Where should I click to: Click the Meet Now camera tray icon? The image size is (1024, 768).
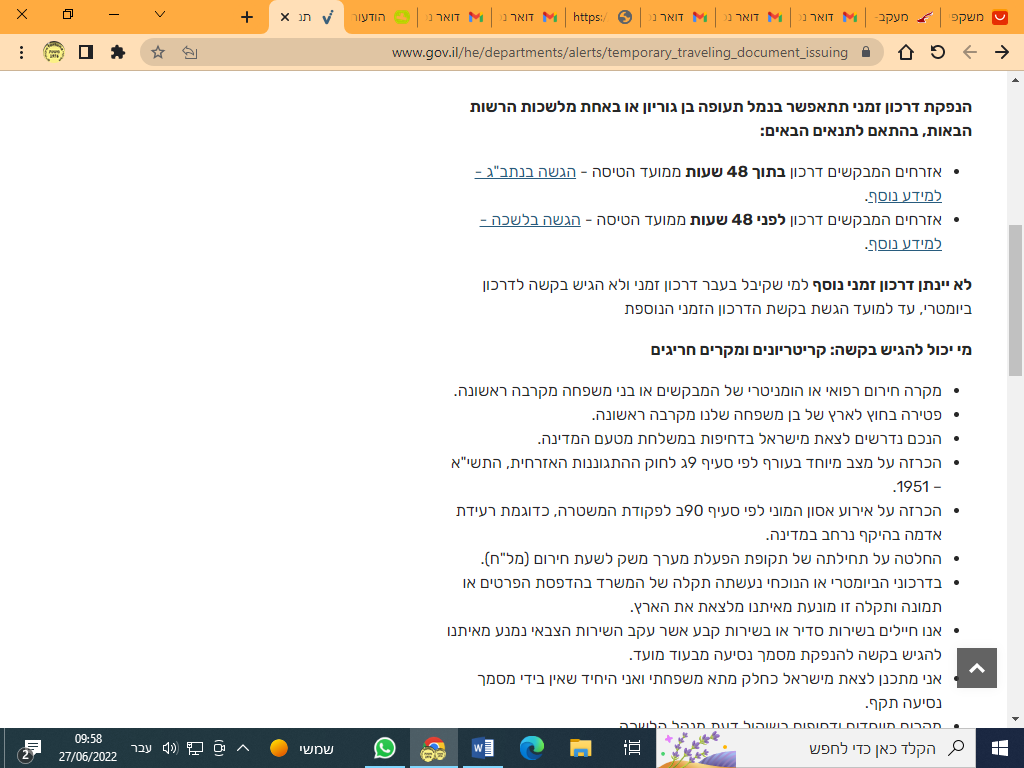tap(219, 748)
